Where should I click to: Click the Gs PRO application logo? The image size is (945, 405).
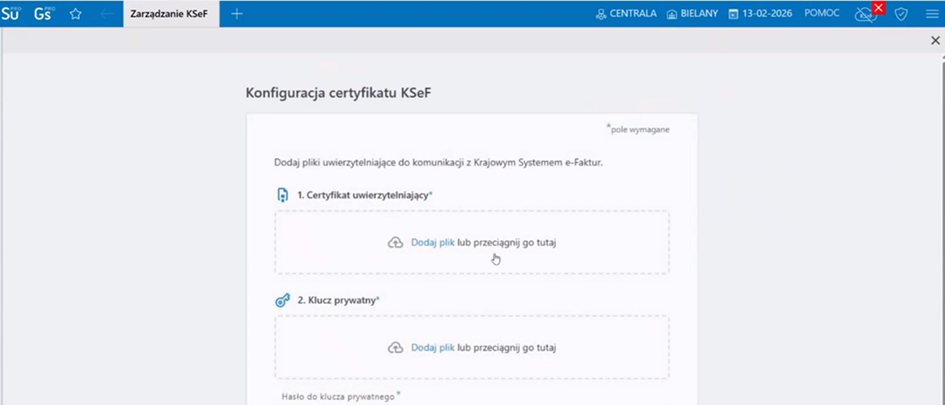[x=43, y=14]
